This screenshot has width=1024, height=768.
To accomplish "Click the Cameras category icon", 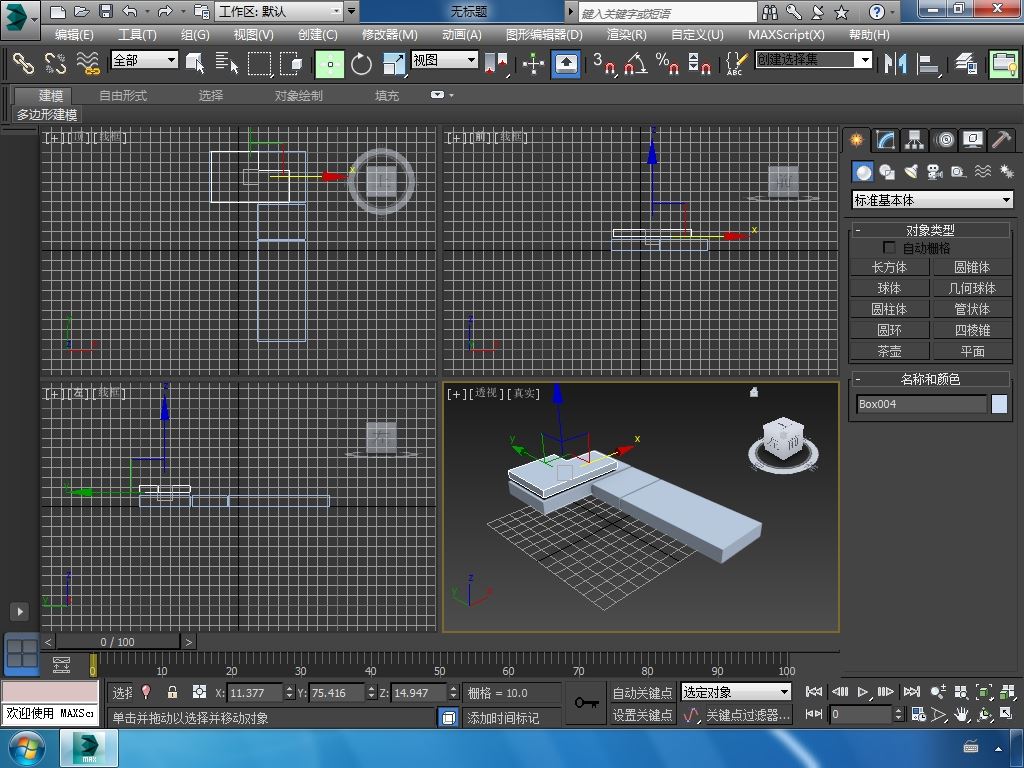I will 934,172.
